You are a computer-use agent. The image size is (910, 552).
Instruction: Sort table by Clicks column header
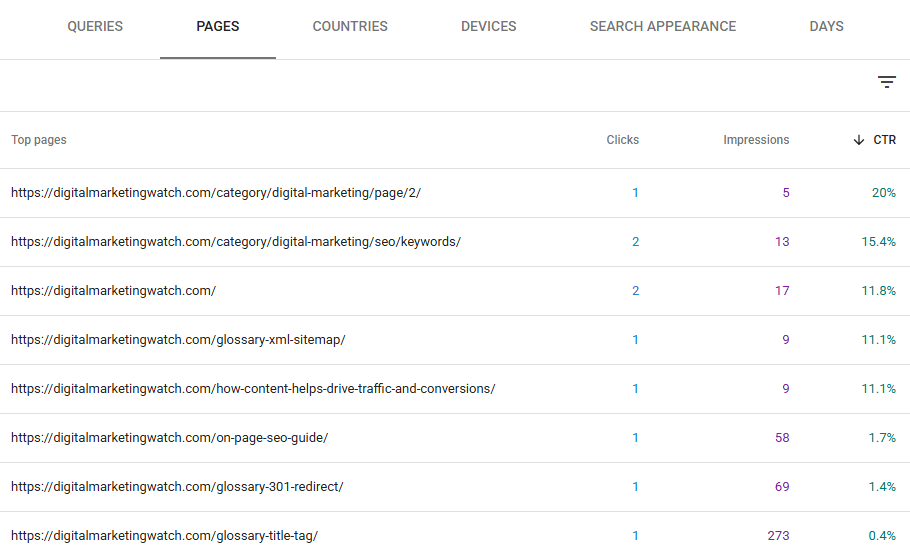(623, 140)
